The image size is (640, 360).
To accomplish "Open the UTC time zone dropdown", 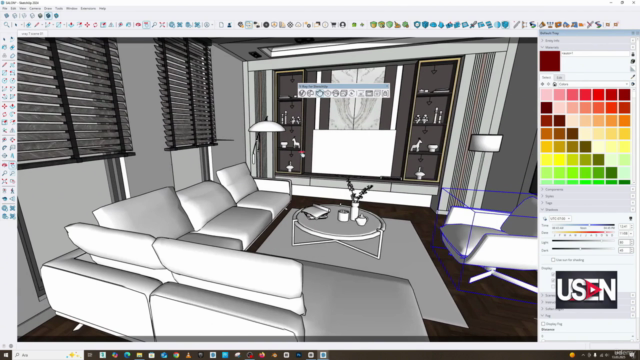I will (x=560, y=219).
